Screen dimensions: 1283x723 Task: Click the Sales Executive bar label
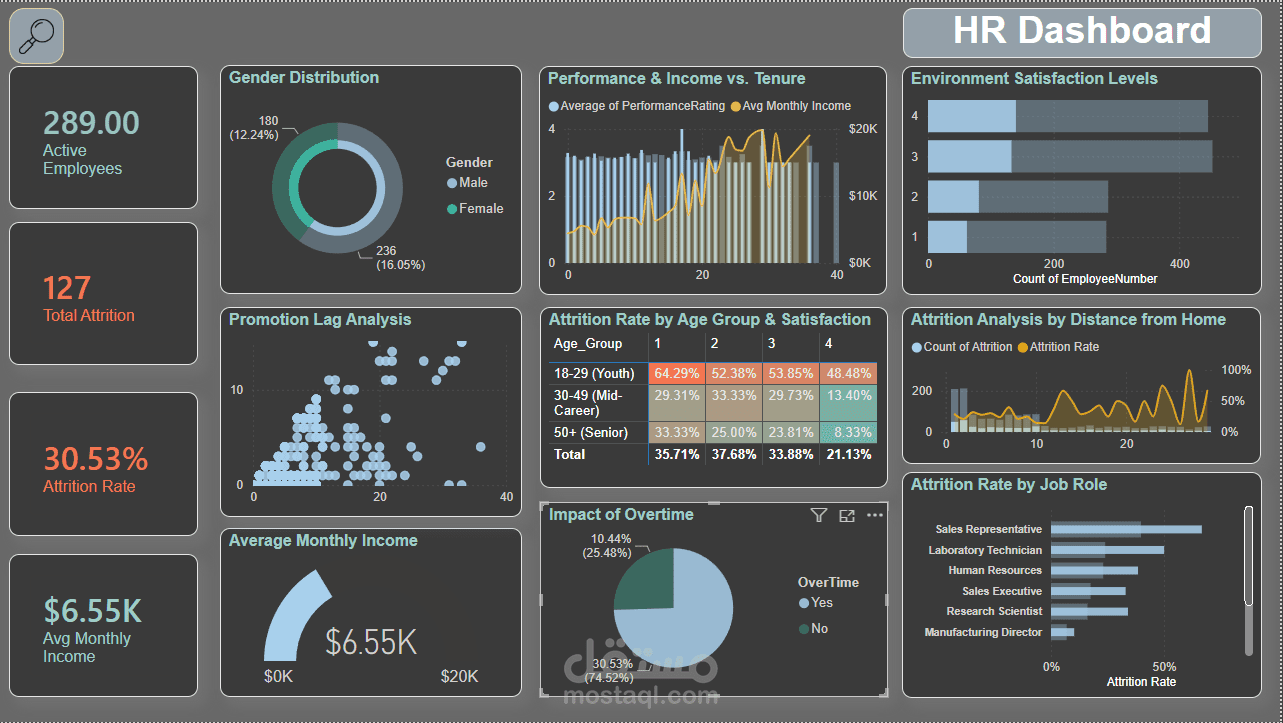[1002, 591]
